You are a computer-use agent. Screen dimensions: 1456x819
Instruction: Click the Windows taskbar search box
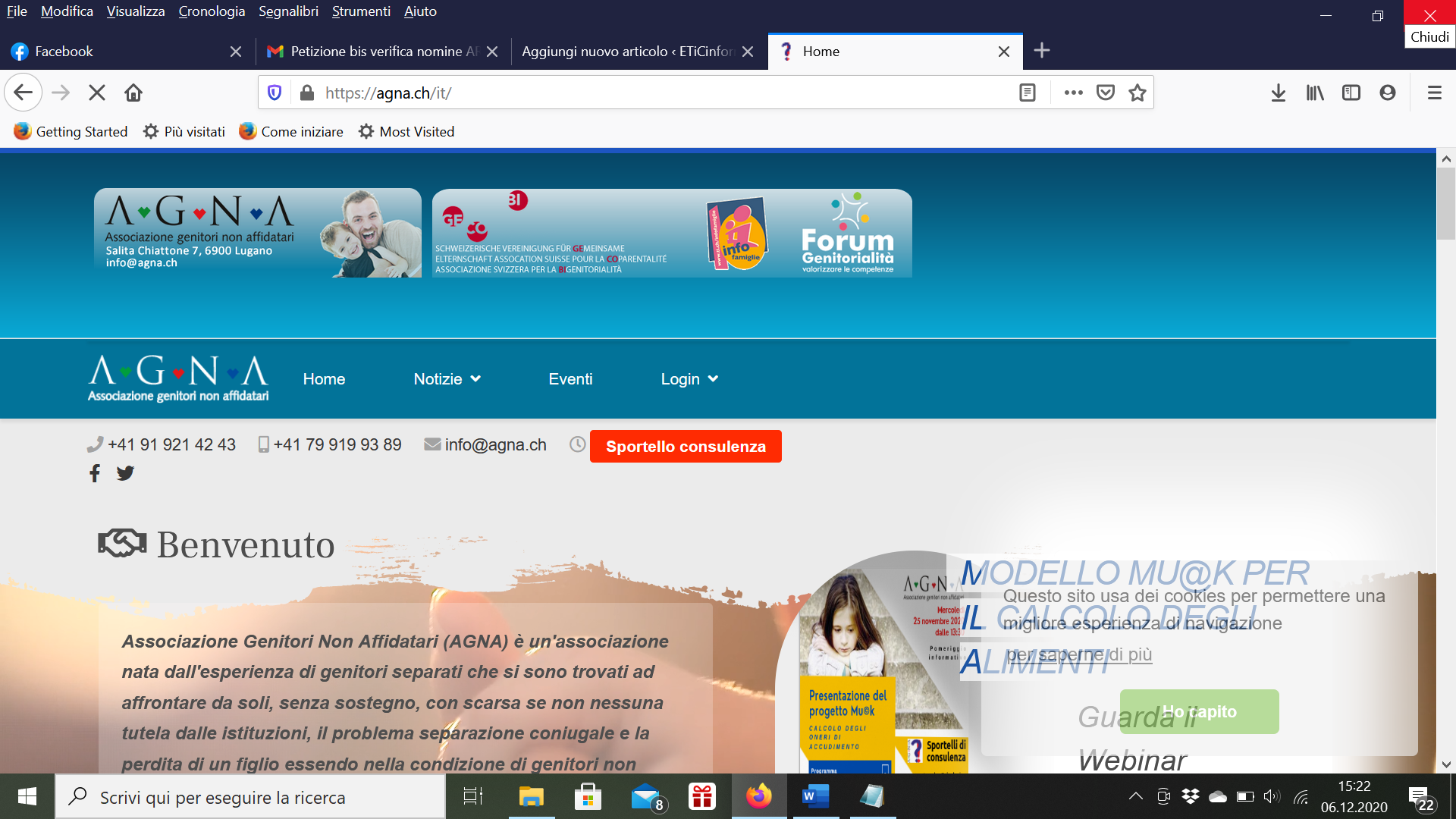tap(250, 797)
